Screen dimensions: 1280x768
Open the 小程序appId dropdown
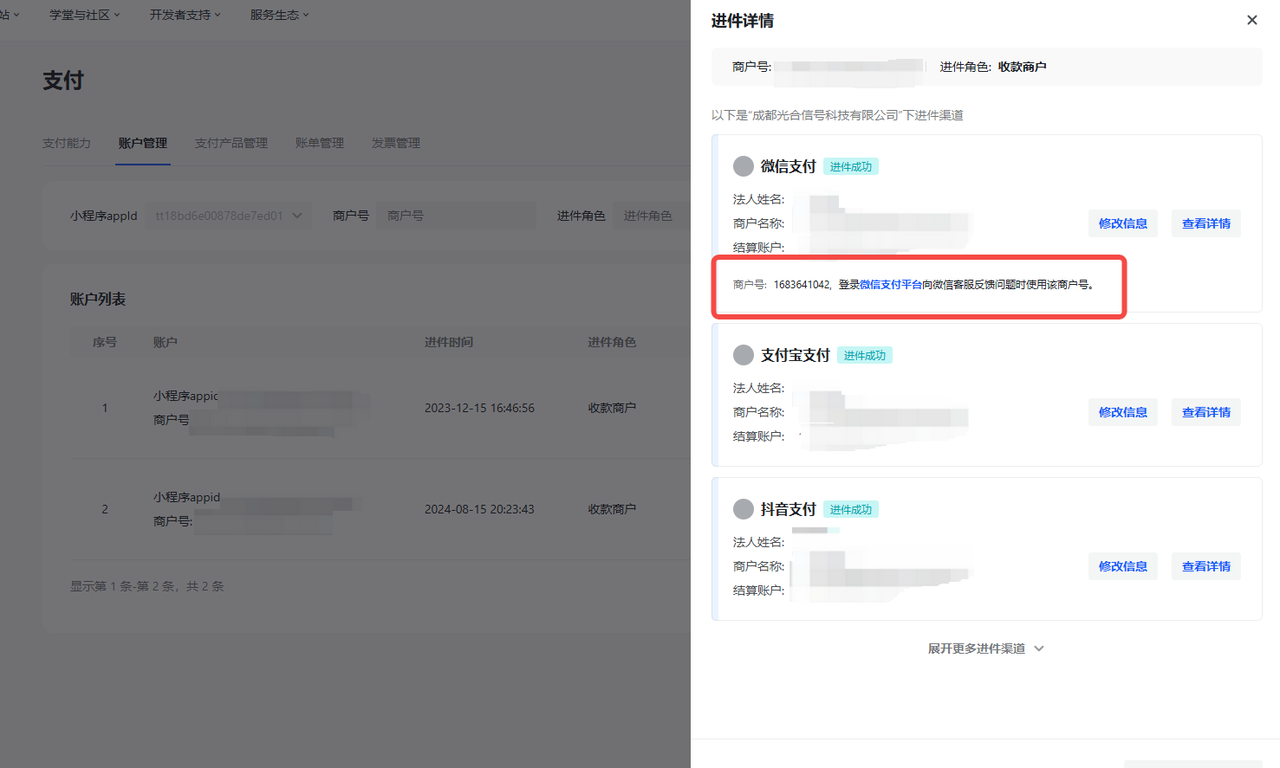point(228,215)
